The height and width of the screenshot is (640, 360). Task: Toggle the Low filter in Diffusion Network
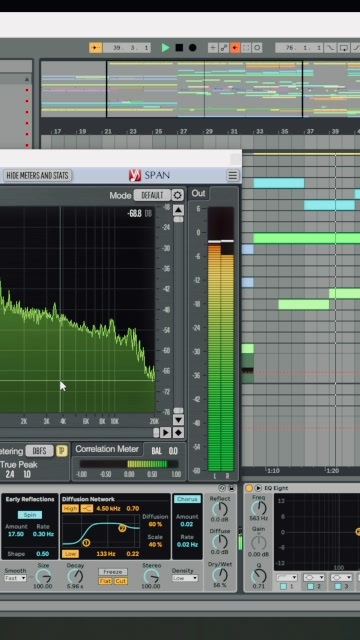pos(70,554)
